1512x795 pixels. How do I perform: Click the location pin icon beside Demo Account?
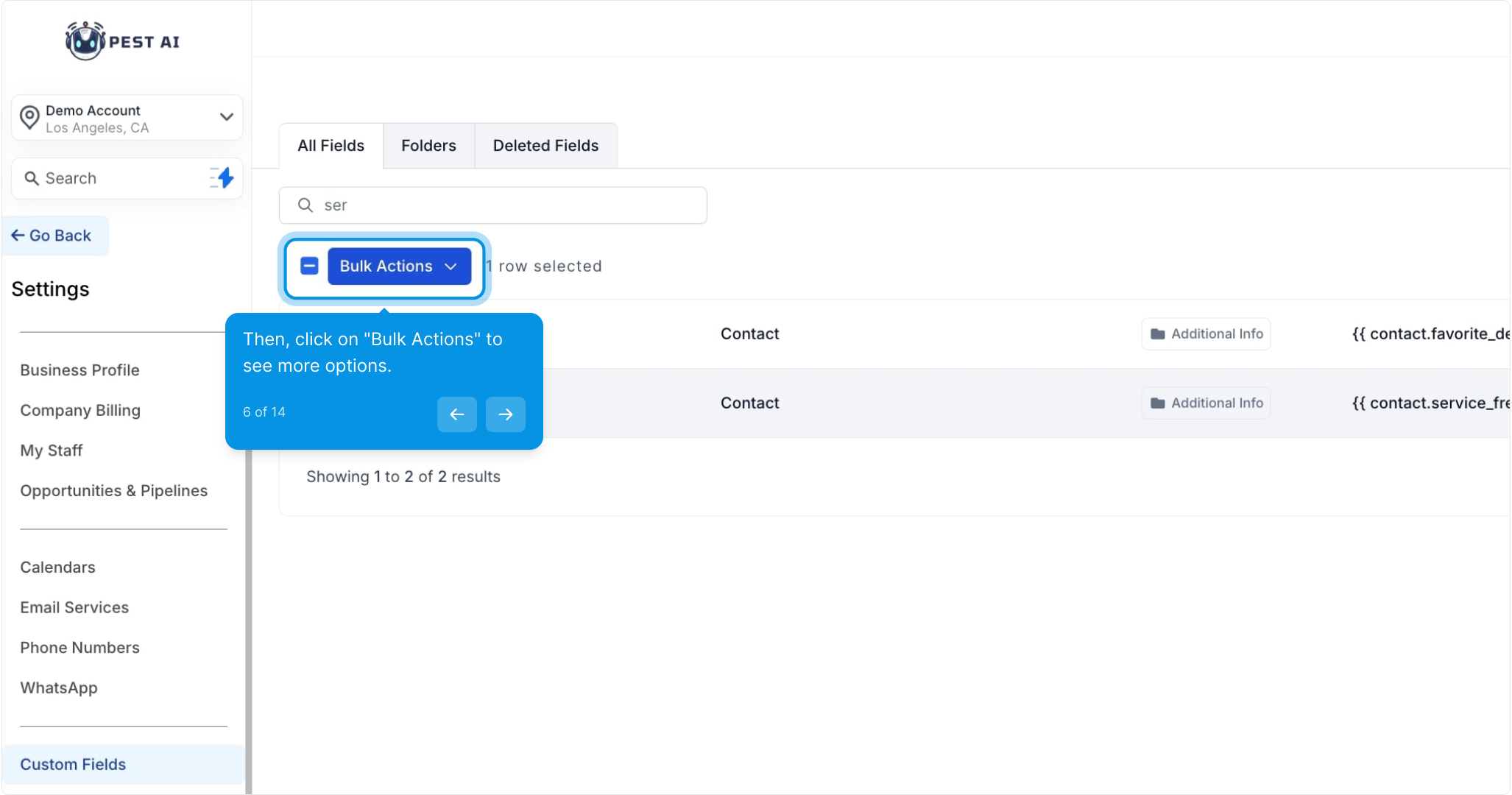tap(29, 118)
